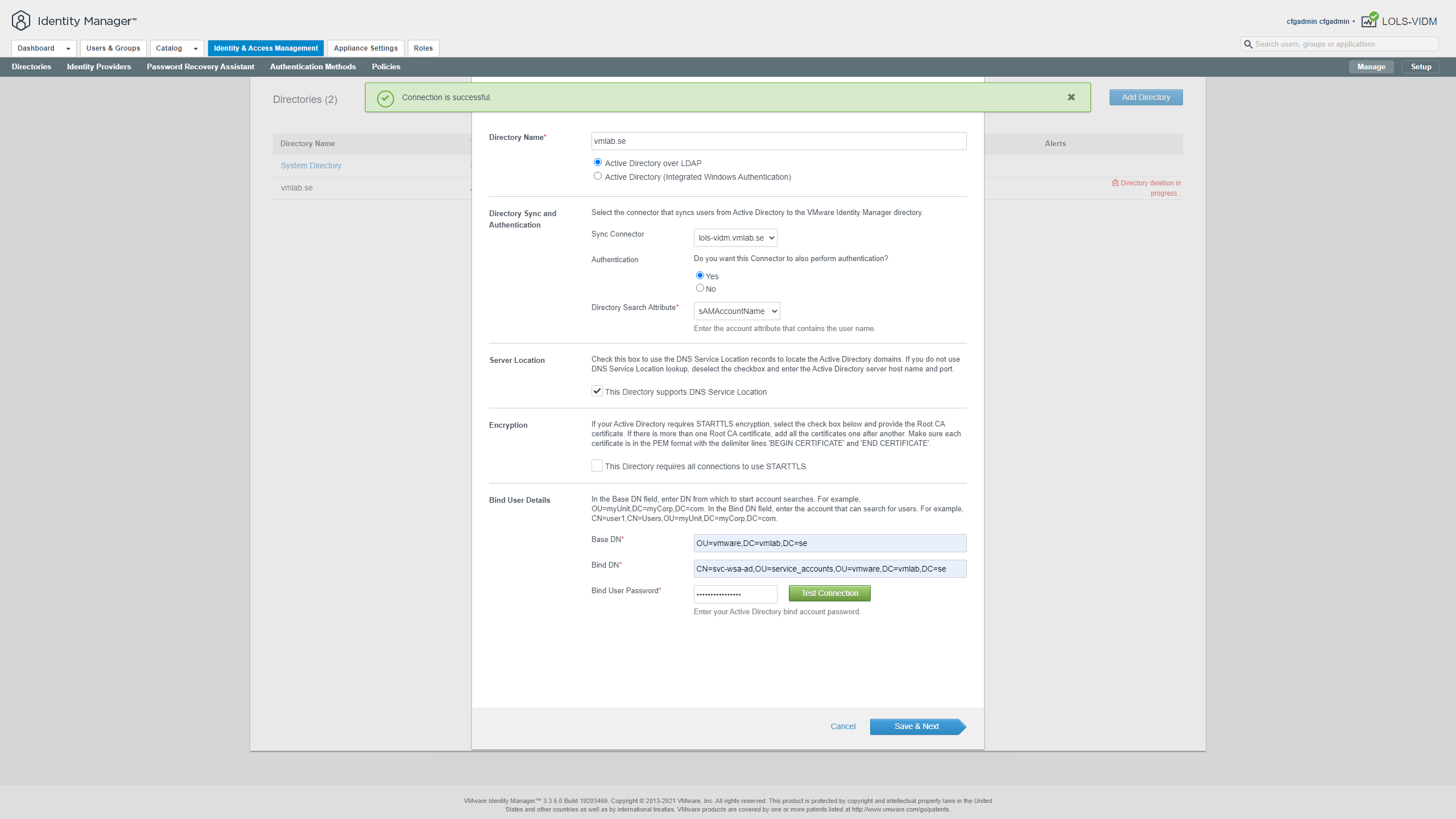Open Authentication Methods page
Image resolution: width=1456 pixels, height=819 pixels.
[x=313, y=67]
